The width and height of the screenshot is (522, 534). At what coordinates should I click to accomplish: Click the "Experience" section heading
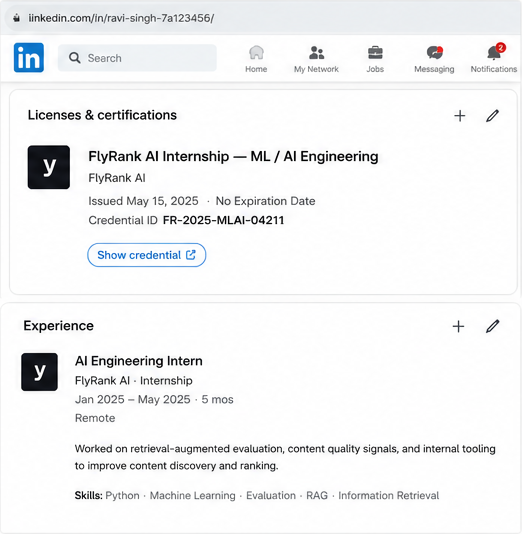[x=59, y=326]
